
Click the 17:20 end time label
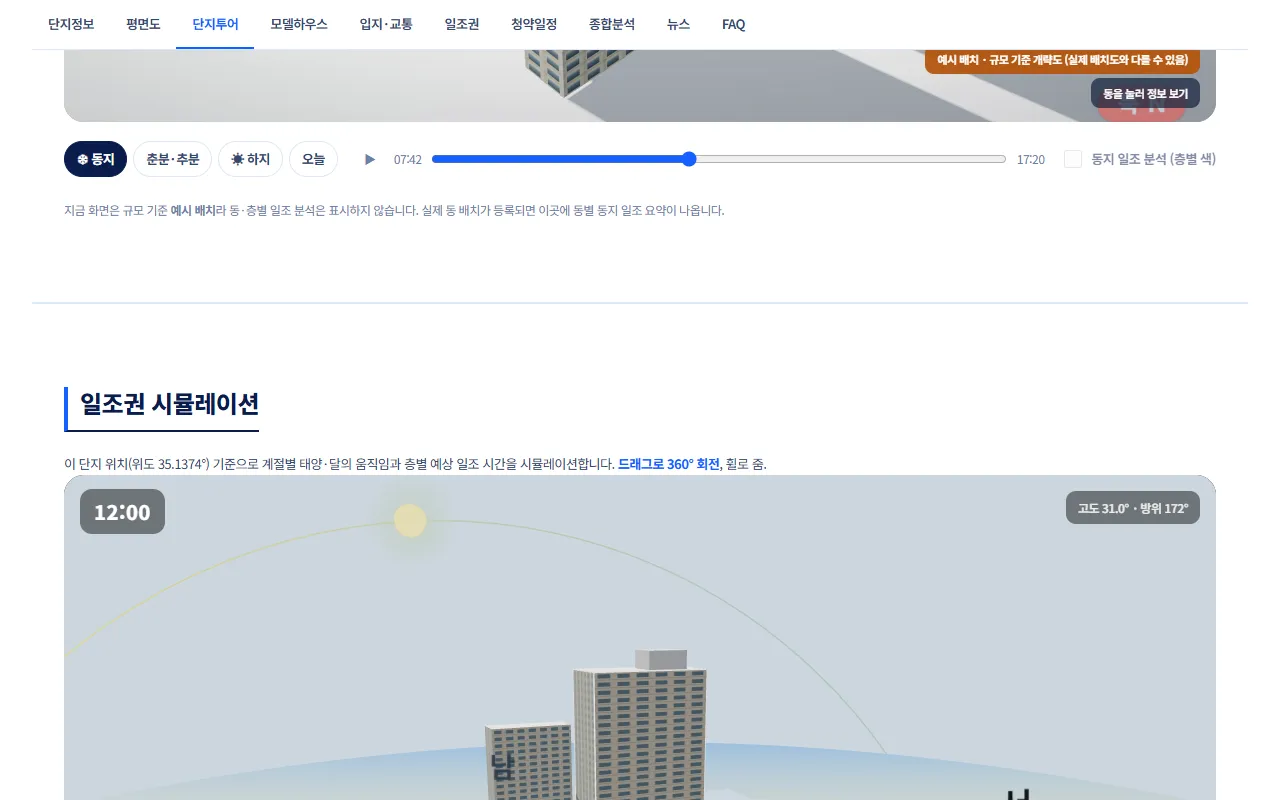[1031, 160]
